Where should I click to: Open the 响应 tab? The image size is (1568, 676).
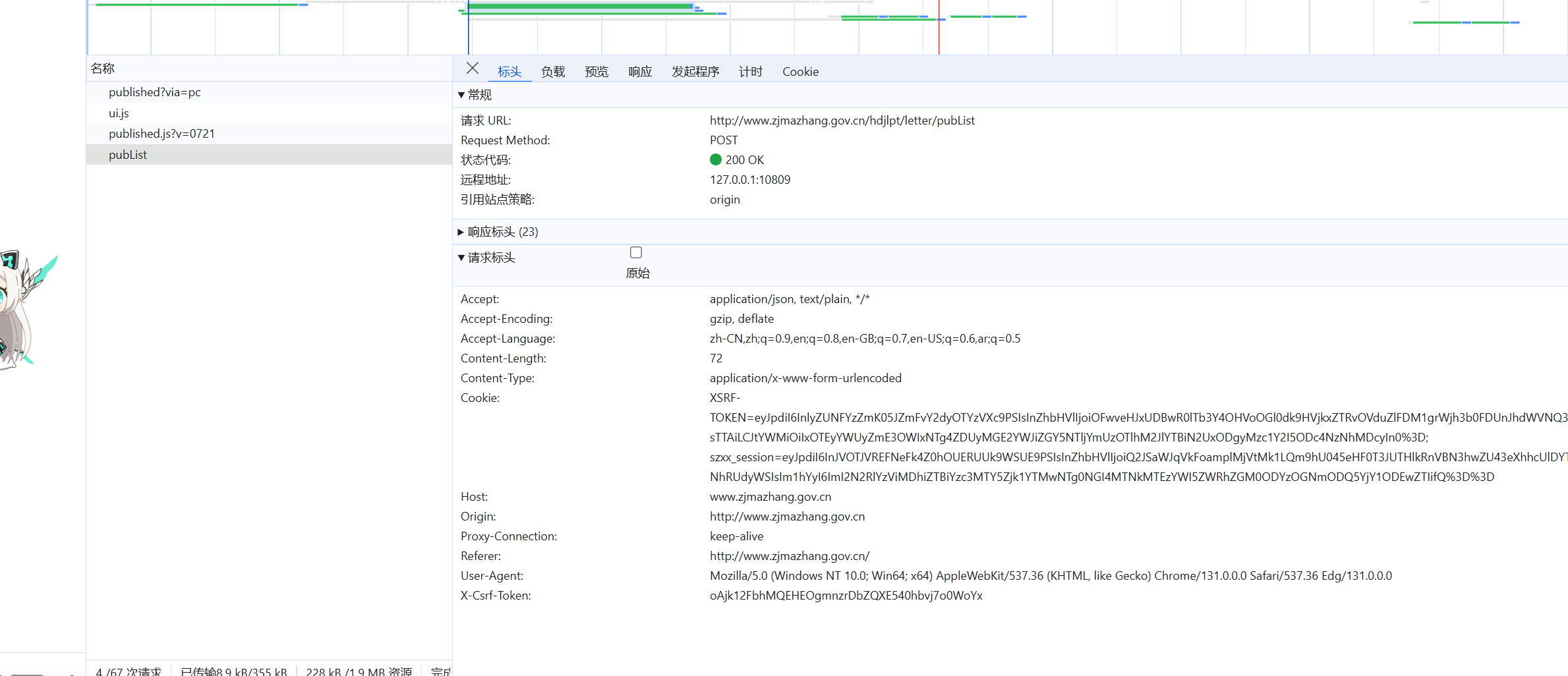coord(640,72)
